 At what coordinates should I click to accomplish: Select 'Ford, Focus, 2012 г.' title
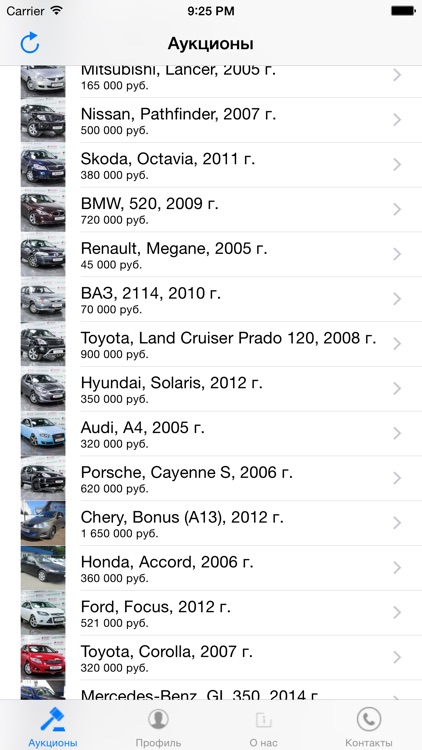click(x=156, y=607)
